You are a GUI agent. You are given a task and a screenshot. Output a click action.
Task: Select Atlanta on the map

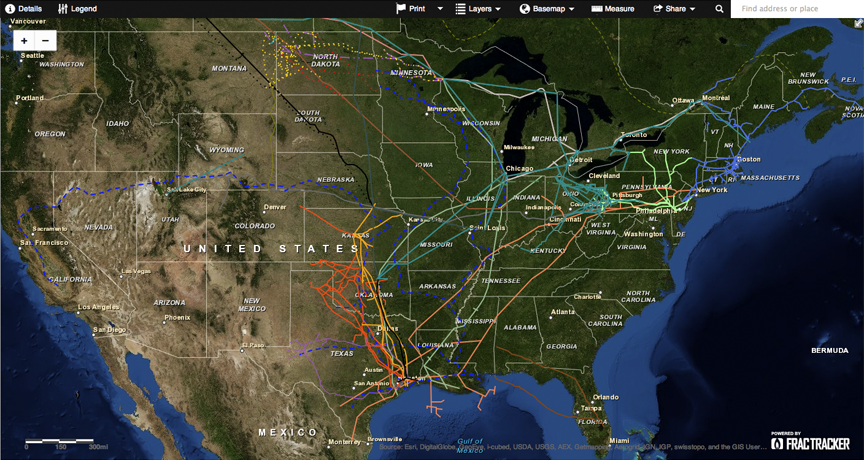tap(563, 311)
